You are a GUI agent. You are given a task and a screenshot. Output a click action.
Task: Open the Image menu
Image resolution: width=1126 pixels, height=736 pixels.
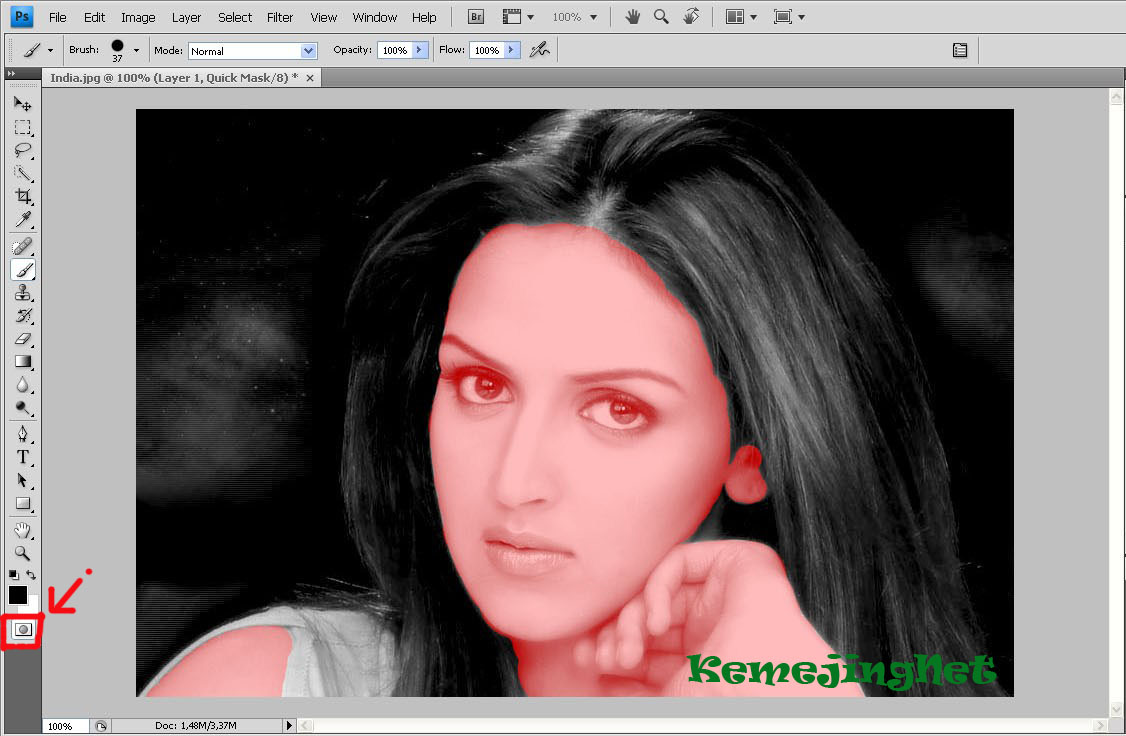tap(138, 16)
